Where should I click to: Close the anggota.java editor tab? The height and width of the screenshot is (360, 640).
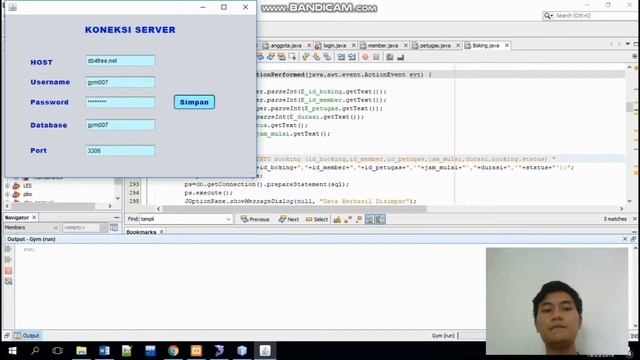[309, 45]
